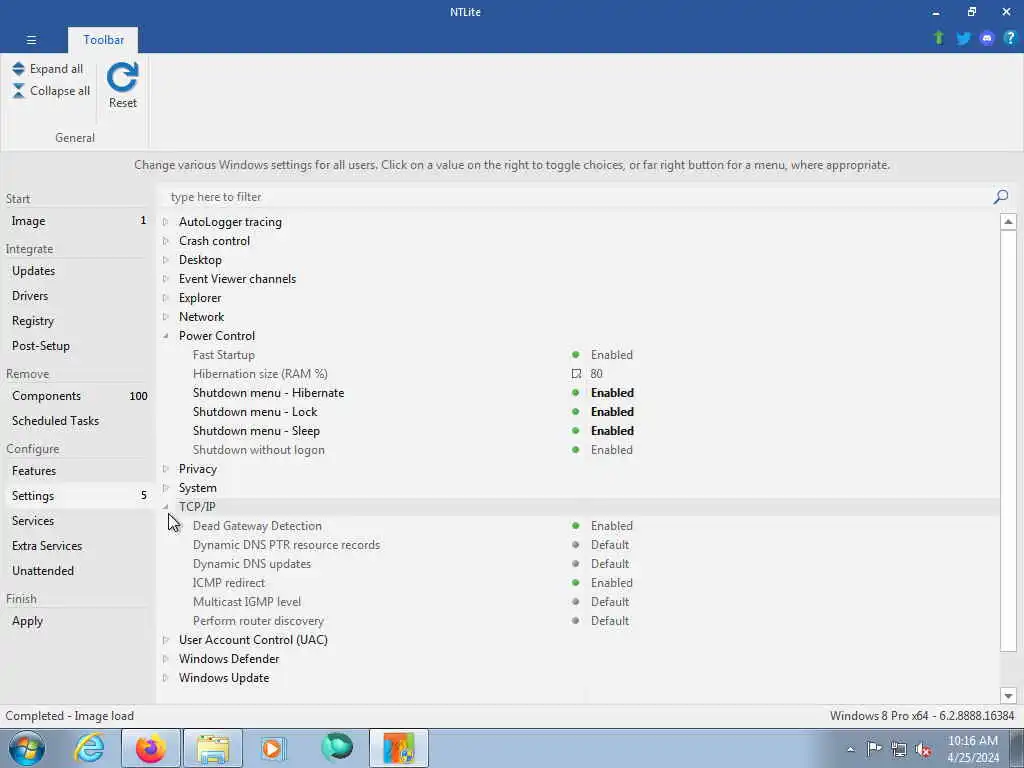The height and width of the screenshot is (768, 1024).
Task: Toggle Dead Gateway Detection value
Action: coord(611,526)
